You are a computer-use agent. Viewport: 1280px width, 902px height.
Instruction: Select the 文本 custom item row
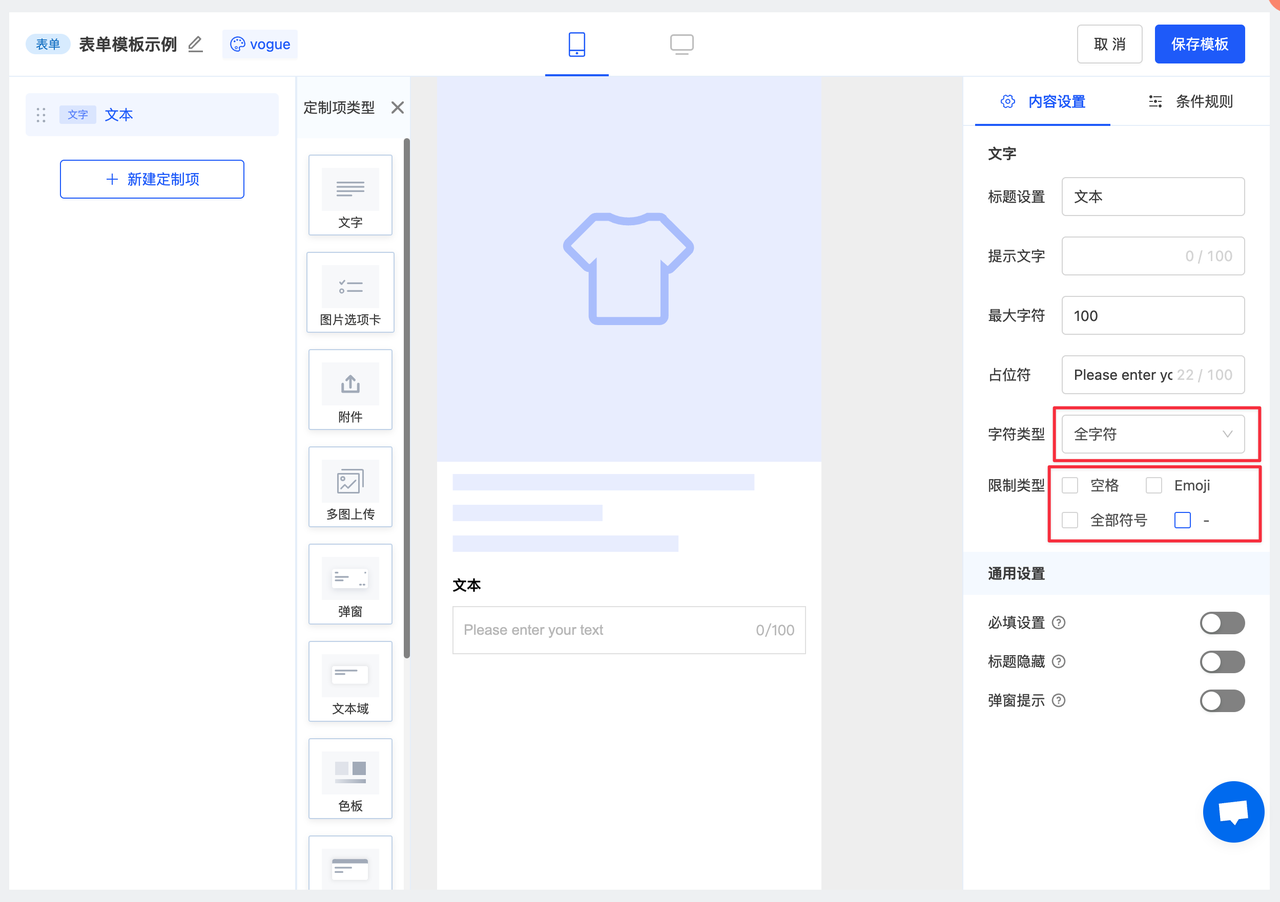[152, 115]
